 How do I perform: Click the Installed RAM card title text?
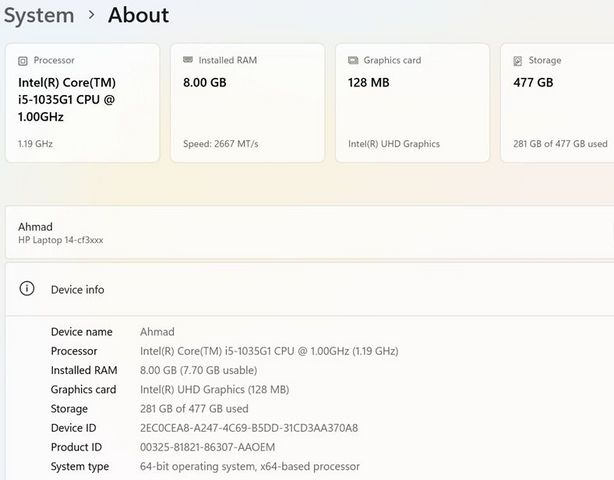pos(228,60)
